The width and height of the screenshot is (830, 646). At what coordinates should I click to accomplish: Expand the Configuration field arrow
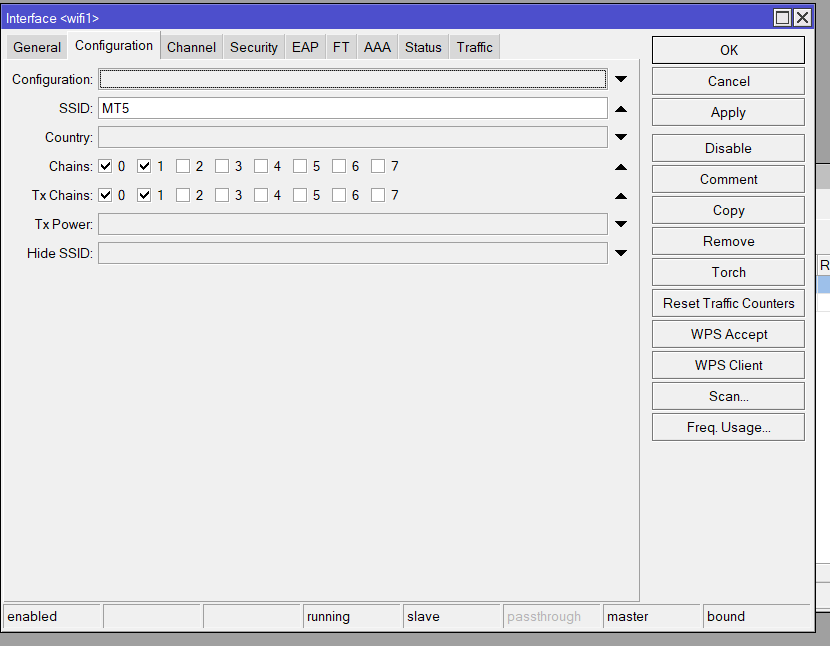click(621, 79)
